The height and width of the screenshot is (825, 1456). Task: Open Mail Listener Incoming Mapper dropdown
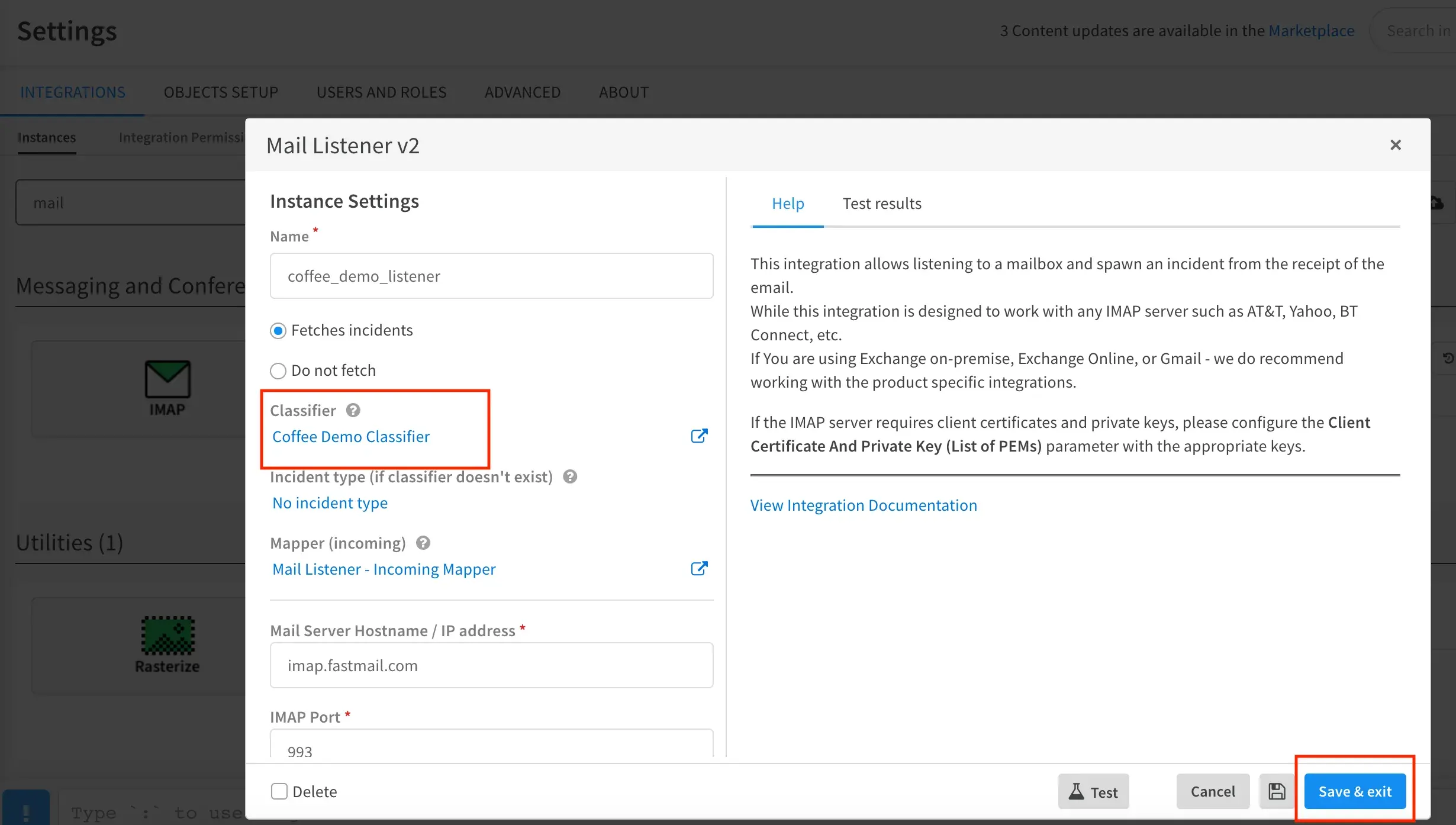coord(384,569)
